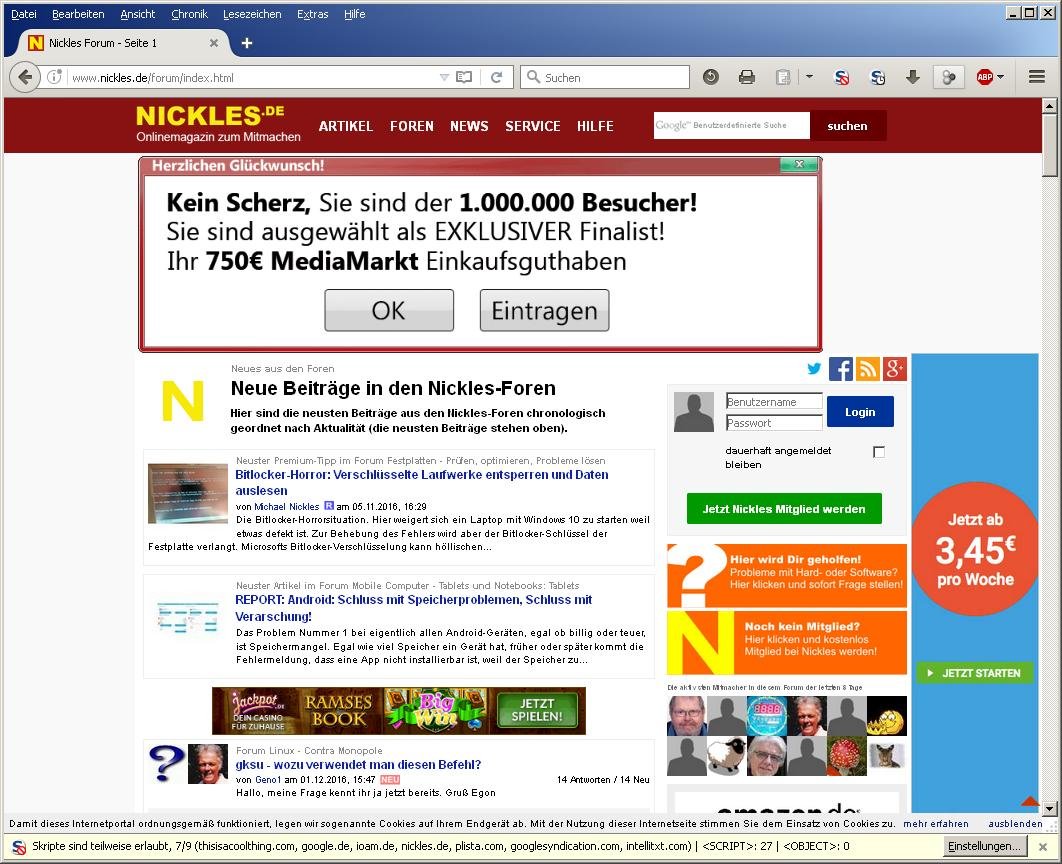
Task: Open the history clock toolbar icon
Action: pyautogui.click(x=710, y=77)
